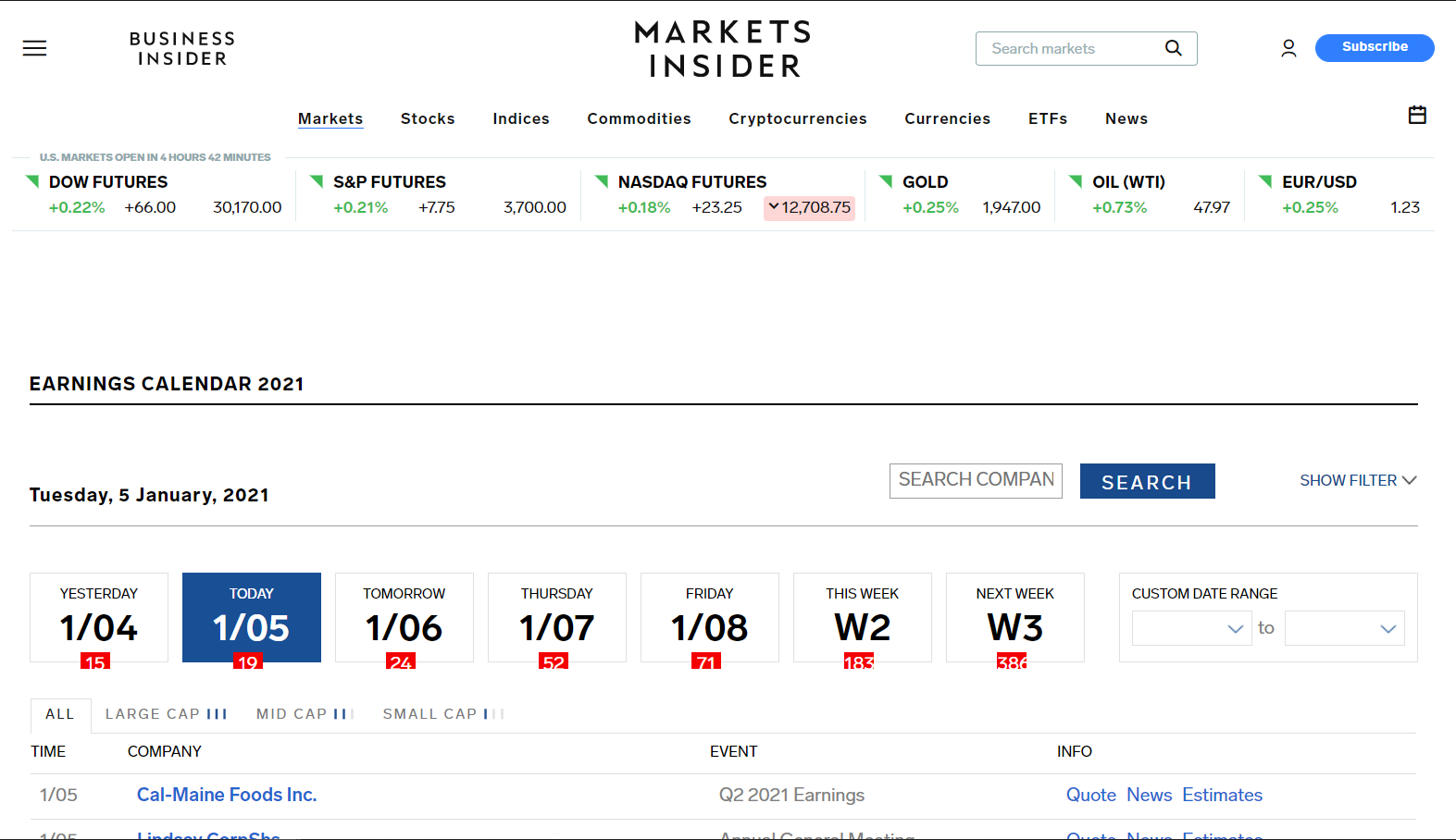1456x840 pixels.
Task: Select the NEXT WEEK W3 tile
Action: 1015,617
